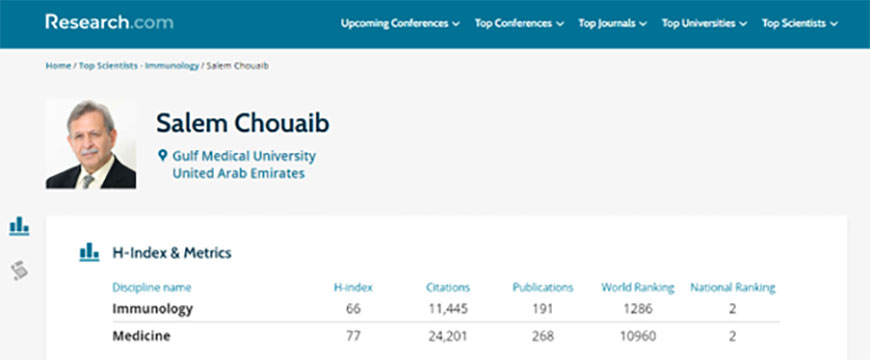Click Medicine H-index value 77
This screenshot has height=360, width=870.
353,336
